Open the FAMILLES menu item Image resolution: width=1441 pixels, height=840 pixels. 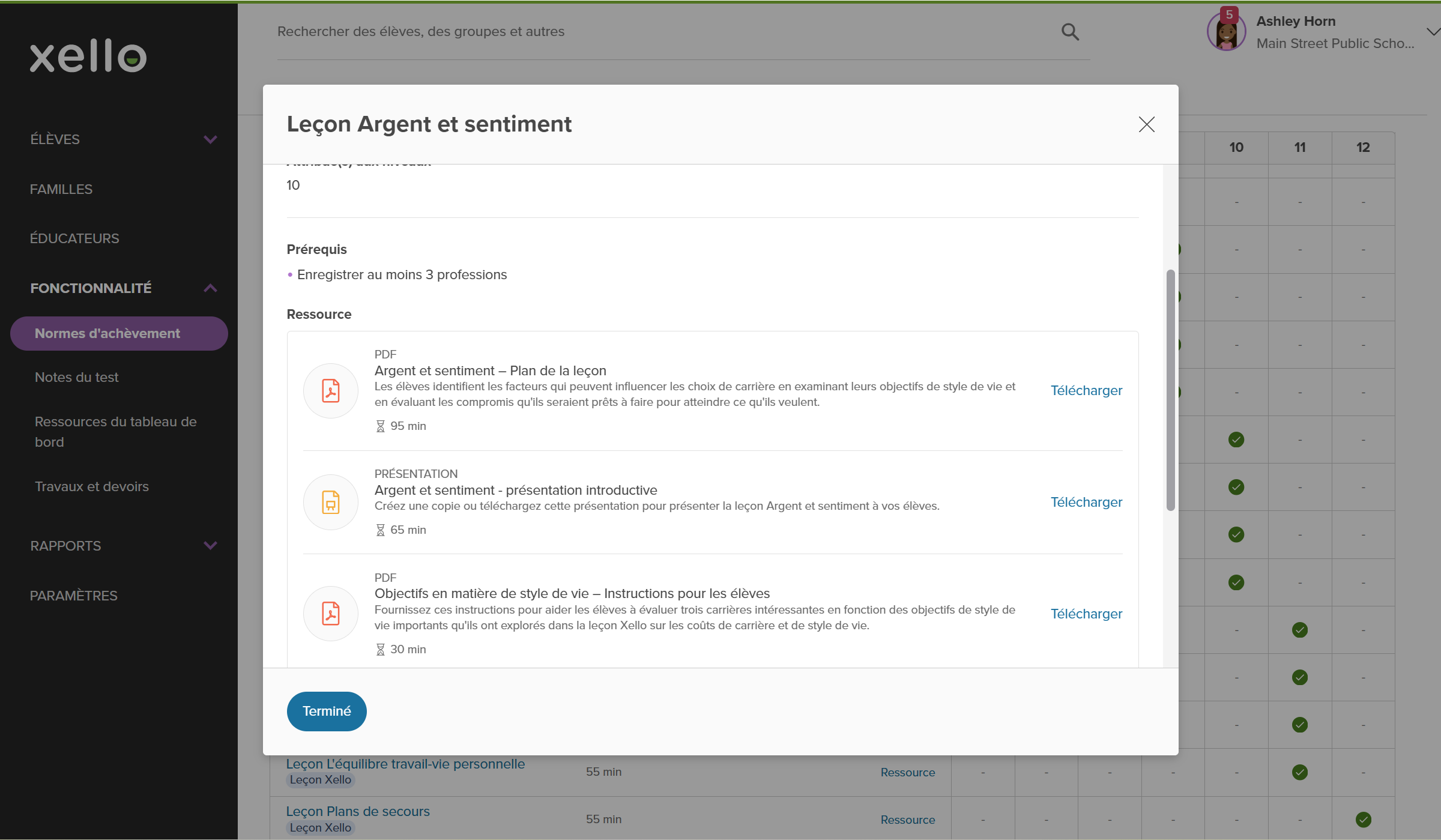click(x=61, y=189)
